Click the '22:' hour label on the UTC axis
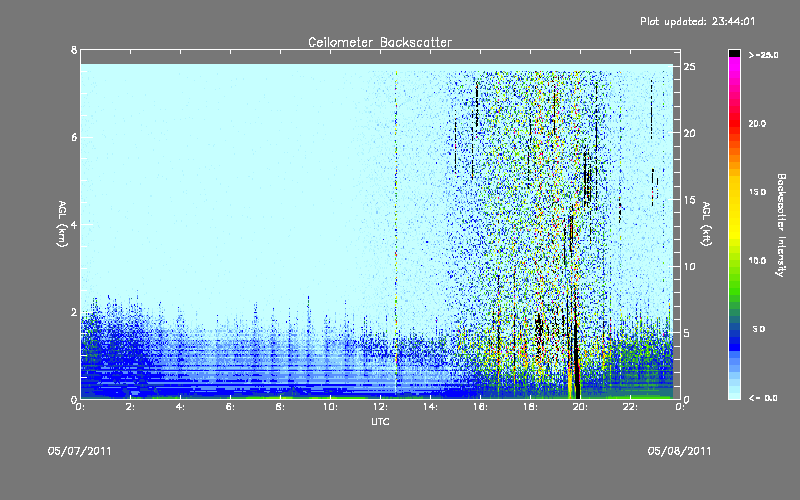 tap(630, 407)
